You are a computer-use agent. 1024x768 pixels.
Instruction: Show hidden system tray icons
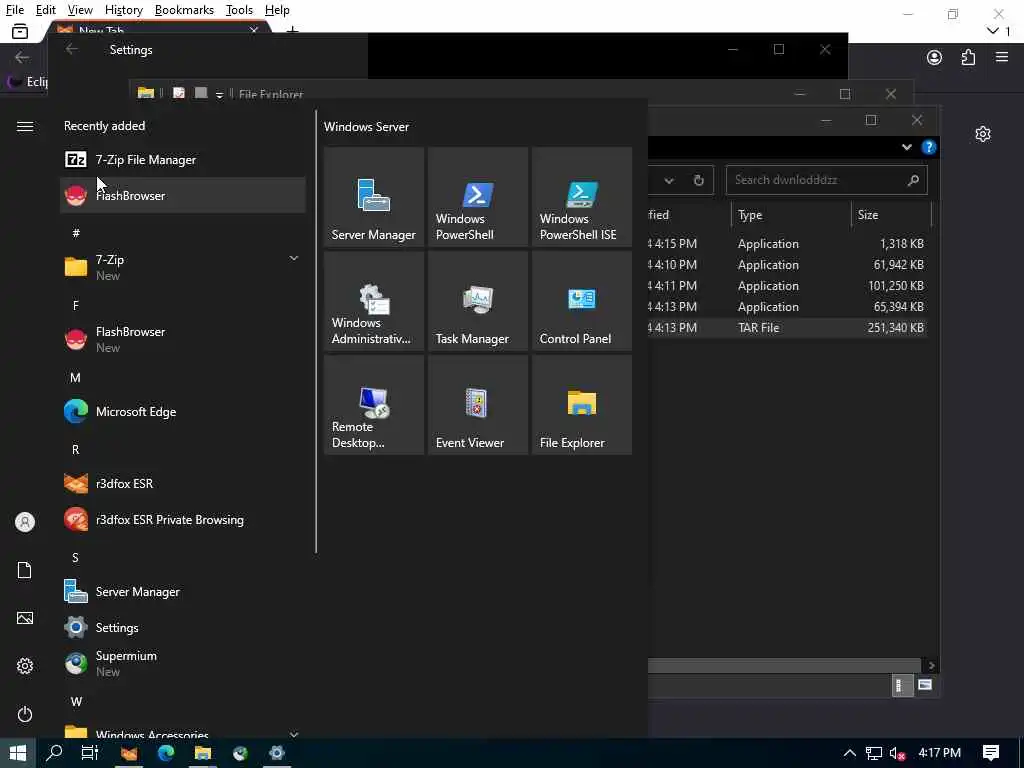pos(850,753)
